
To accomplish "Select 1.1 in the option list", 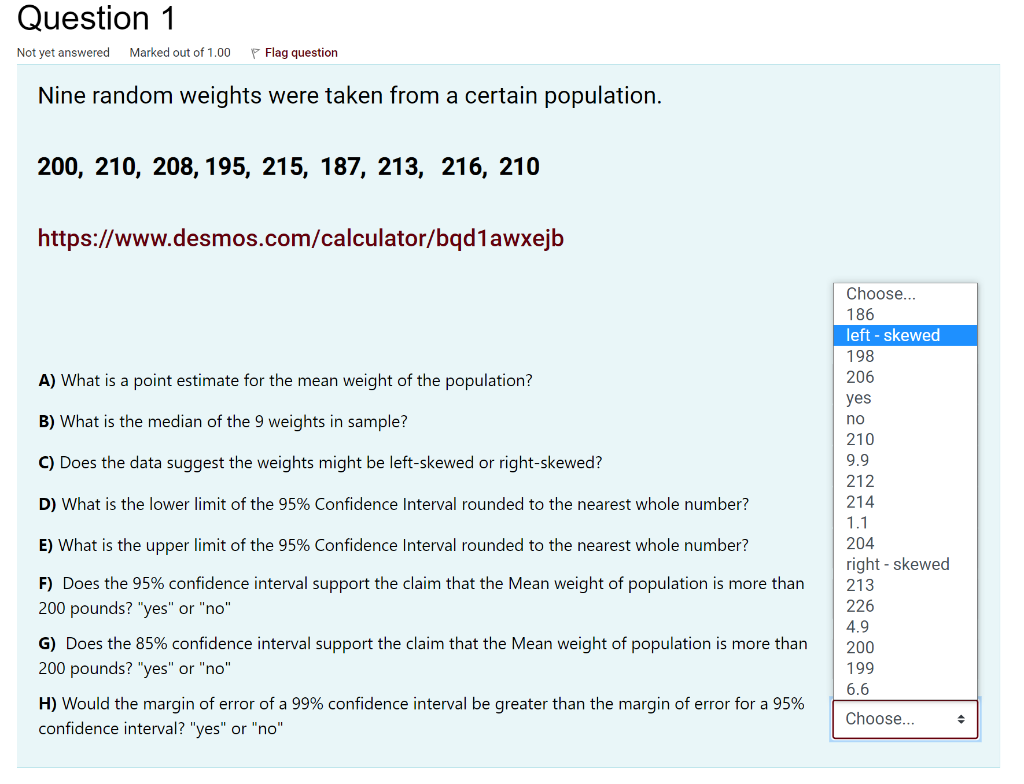I will [855, 522].
